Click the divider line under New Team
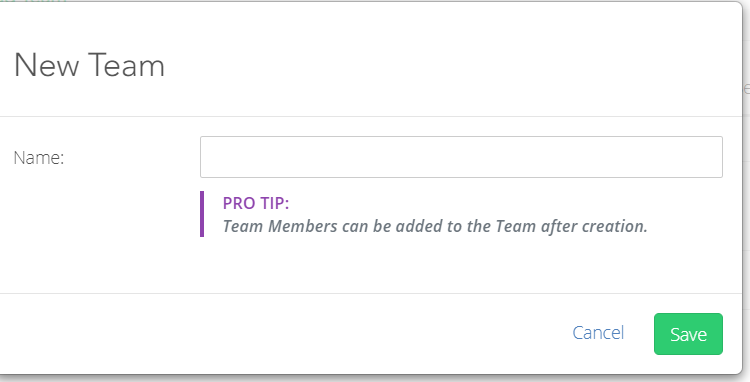750x382 pixels. [371, 116]
